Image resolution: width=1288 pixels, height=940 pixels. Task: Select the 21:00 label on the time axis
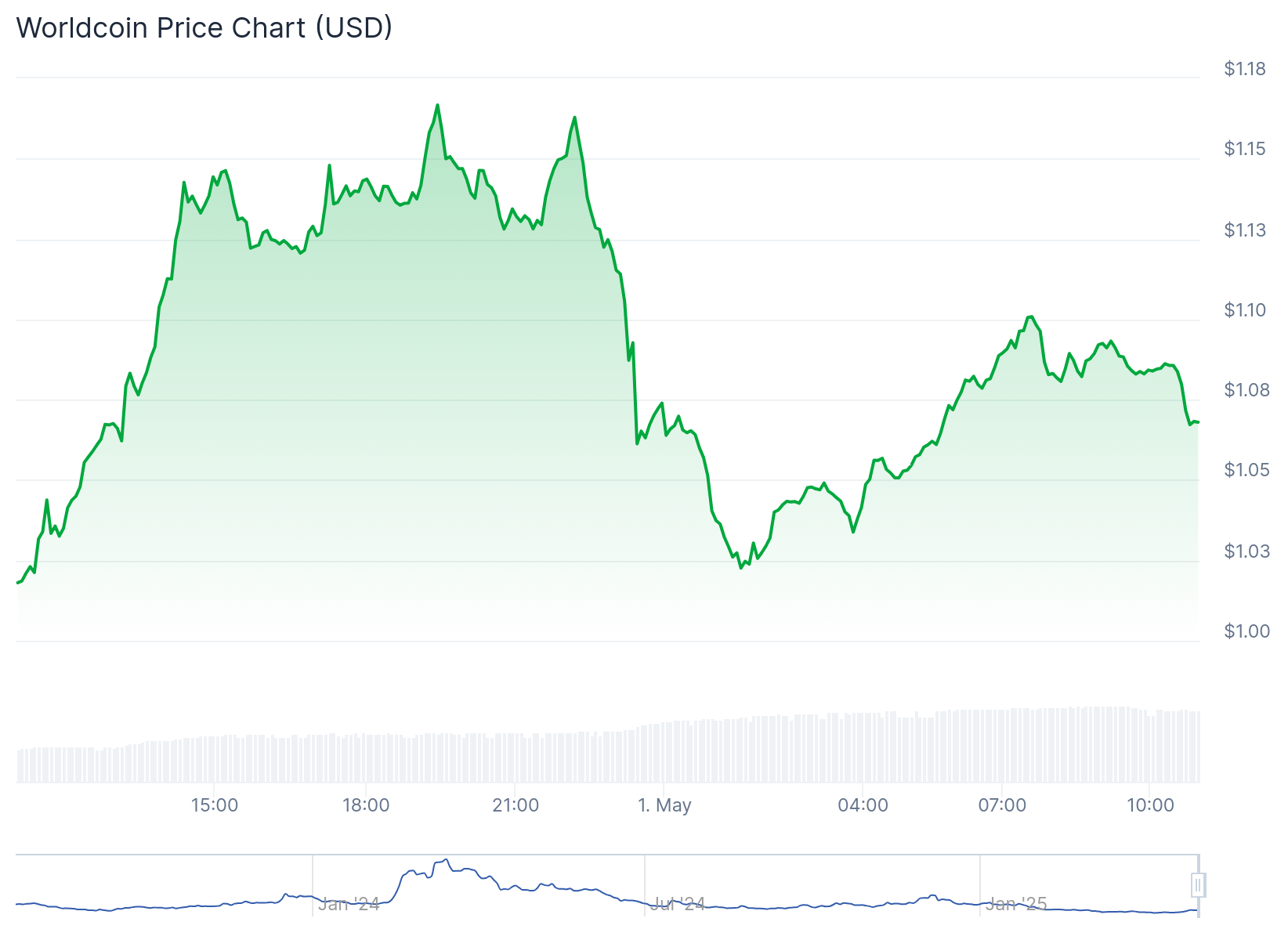click(516, 805)
